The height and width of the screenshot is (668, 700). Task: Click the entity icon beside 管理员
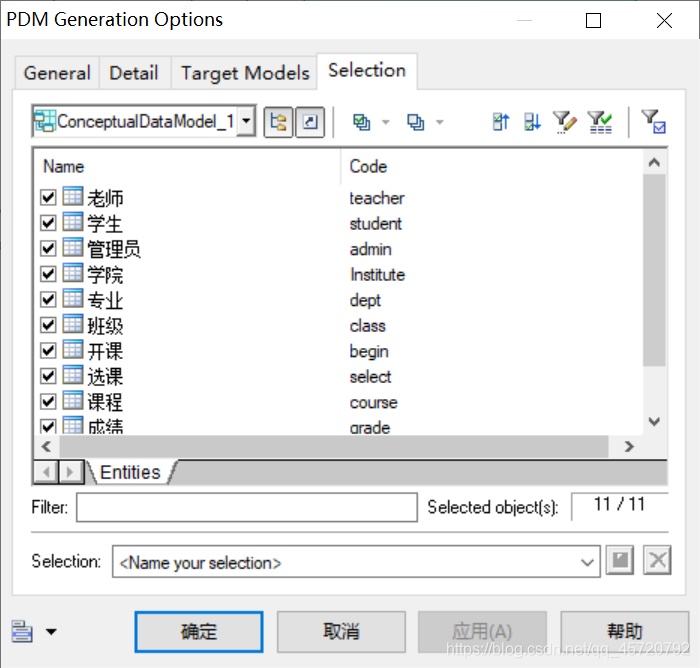click(72, 247)
